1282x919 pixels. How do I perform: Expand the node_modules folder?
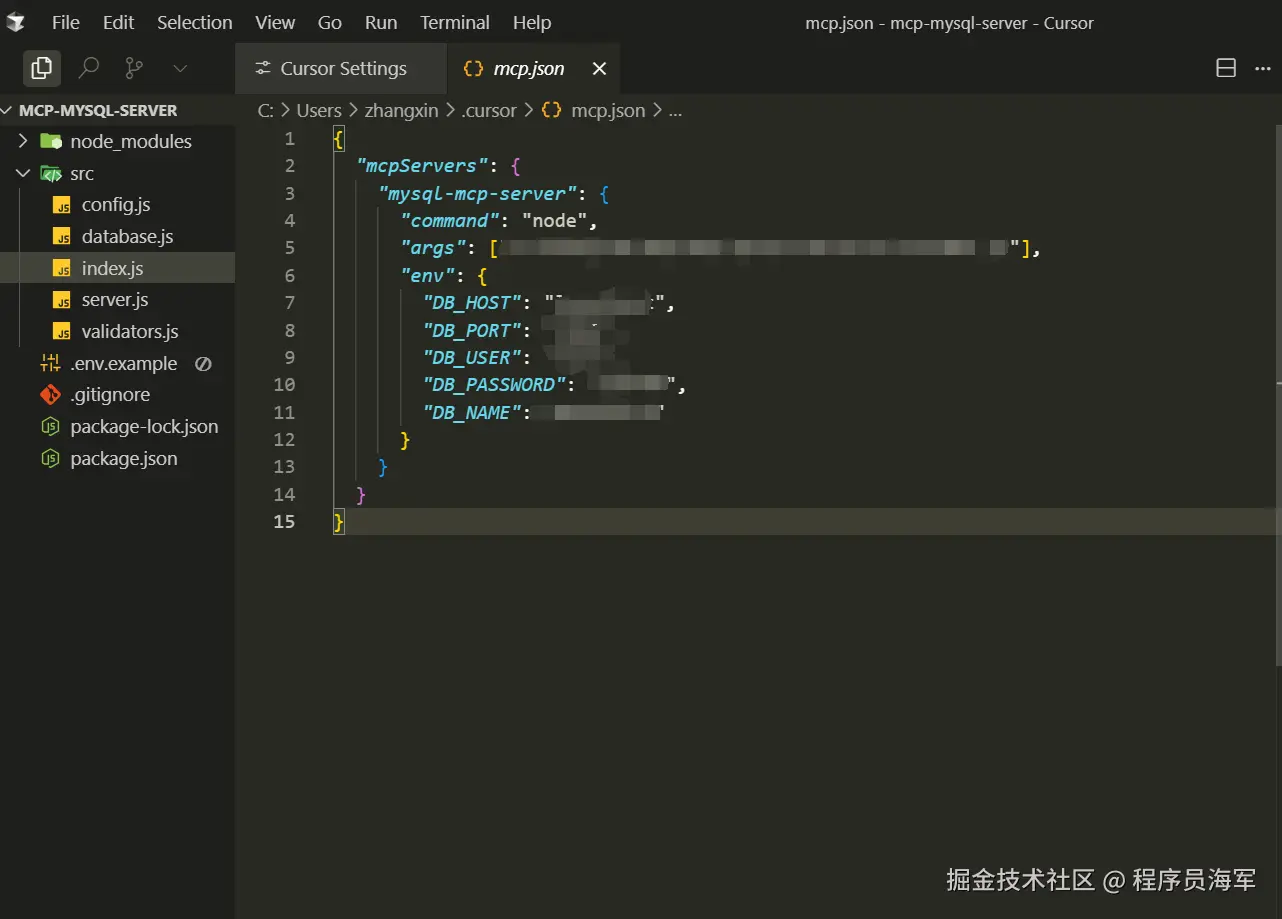tap(23, 142)
